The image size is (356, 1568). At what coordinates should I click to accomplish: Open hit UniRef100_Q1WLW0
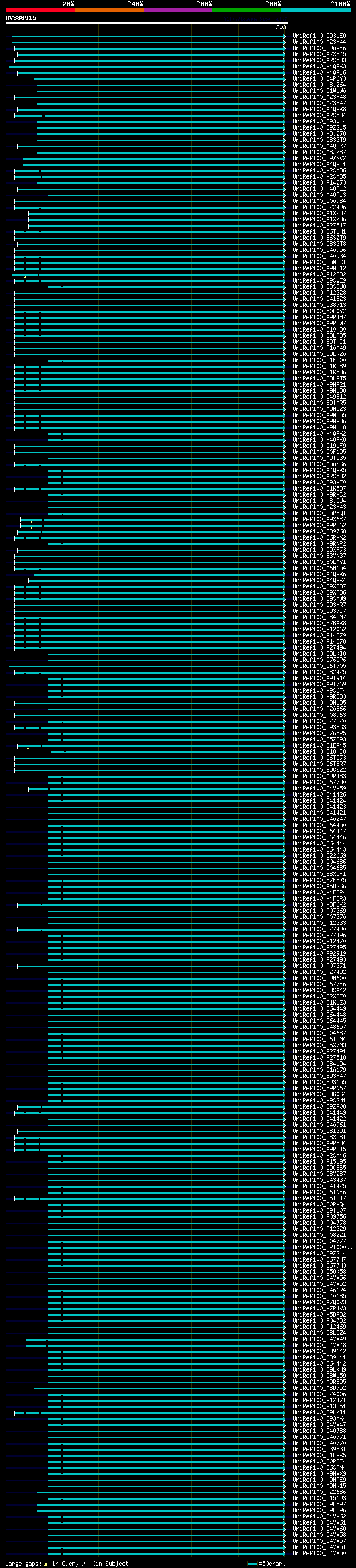pyautogui.click(x=319, y=91)
